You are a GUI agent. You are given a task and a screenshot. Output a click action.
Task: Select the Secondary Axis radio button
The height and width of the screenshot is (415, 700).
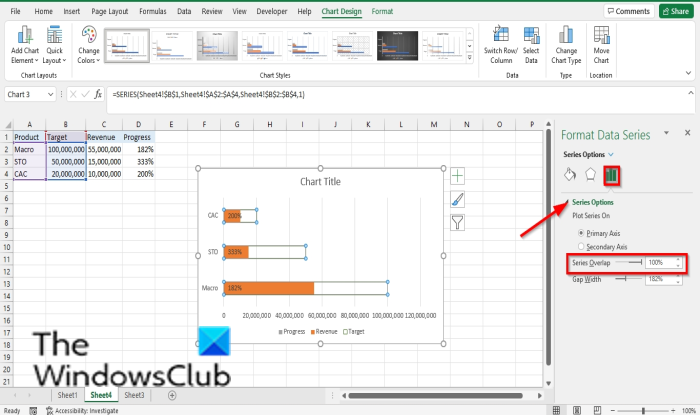[581, 246]
